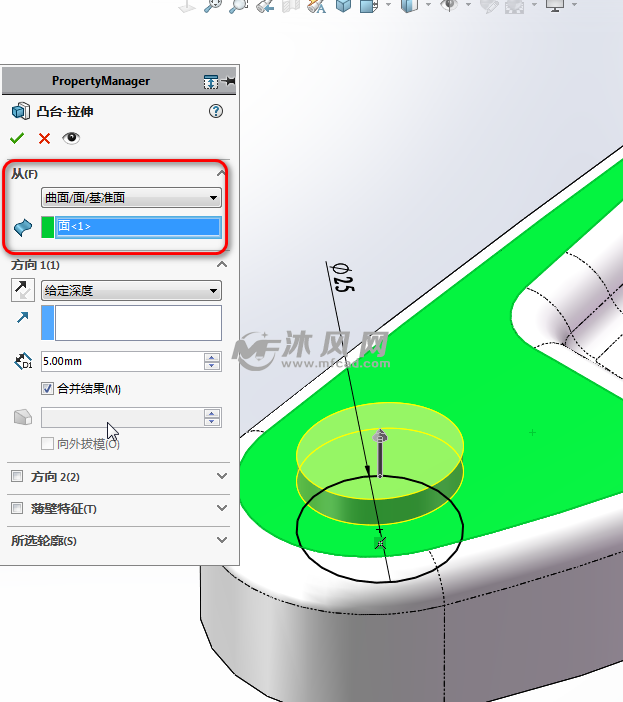The image size is (623, 702).
Task: Click the direction of extrusion arrow icon
Action: [22, 317]
